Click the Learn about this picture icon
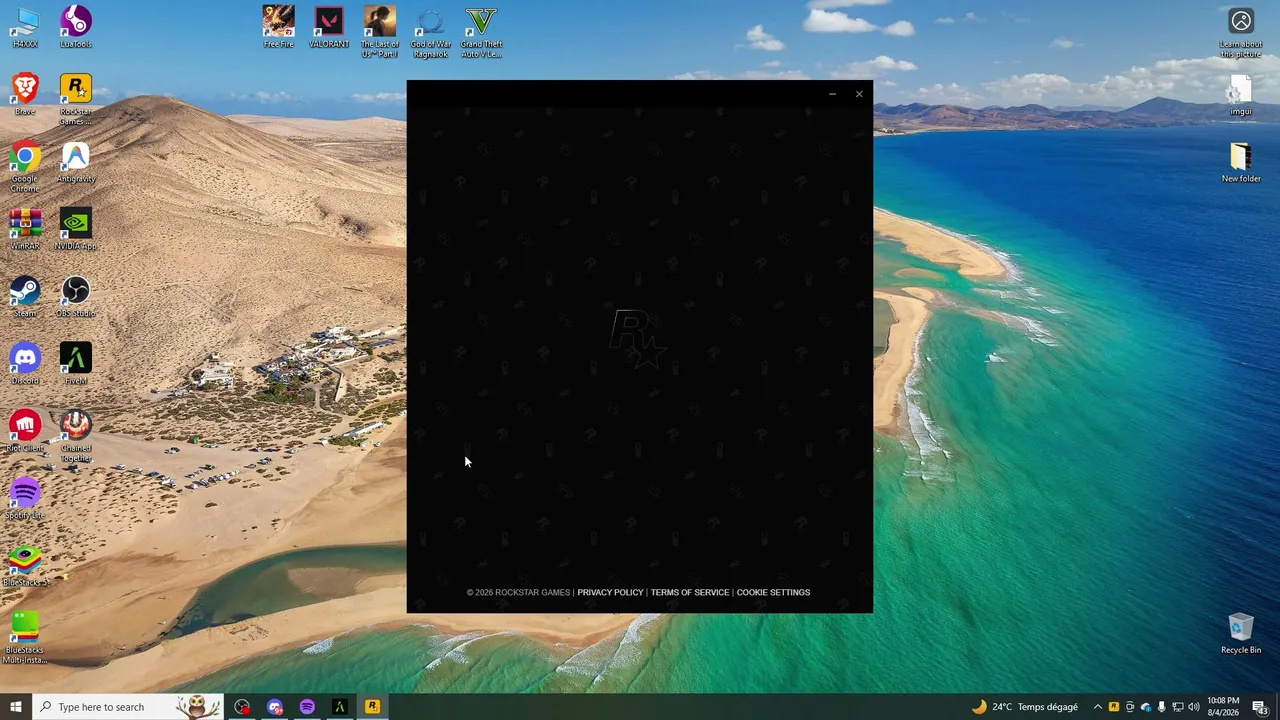 tap(1241, 32)
